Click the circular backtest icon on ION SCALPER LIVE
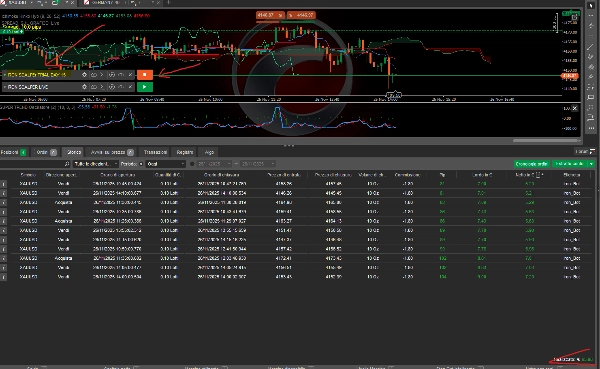The image size is (600, 369). coord(111,87)
